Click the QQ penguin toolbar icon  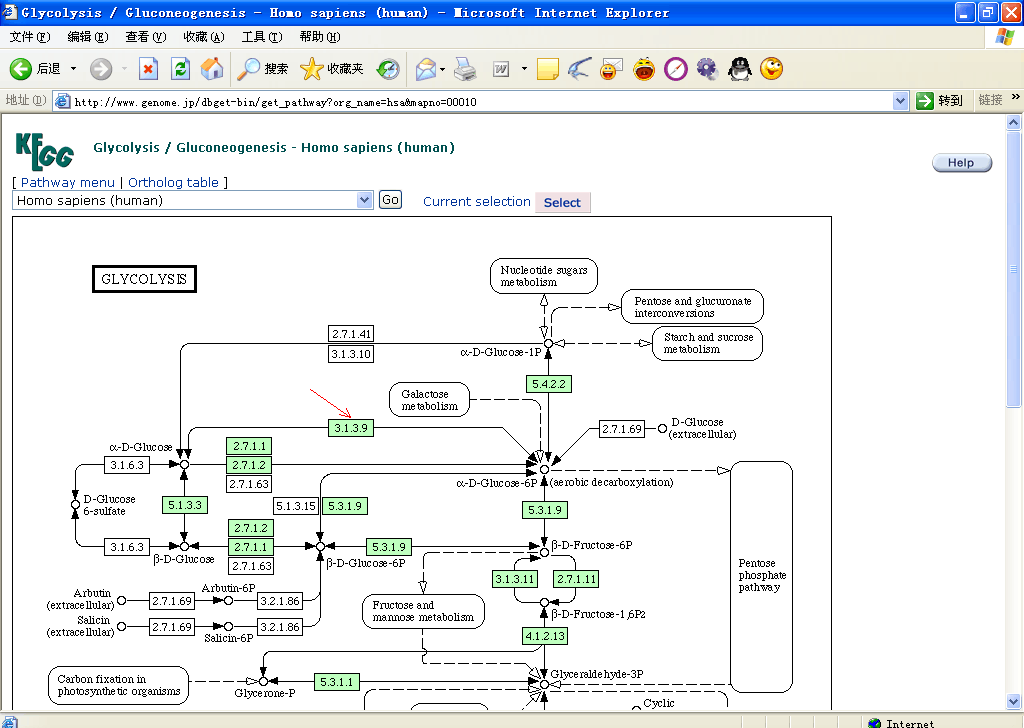(739, 69)
